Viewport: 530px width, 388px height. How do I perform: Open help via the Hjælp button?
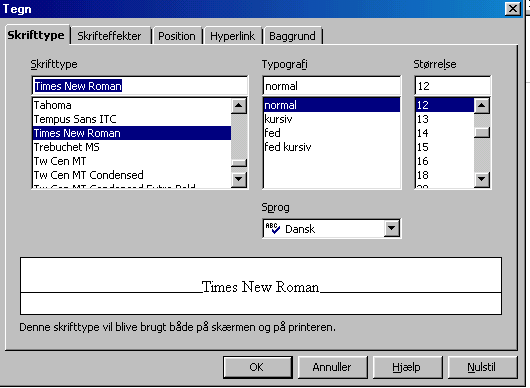[407, 367]
